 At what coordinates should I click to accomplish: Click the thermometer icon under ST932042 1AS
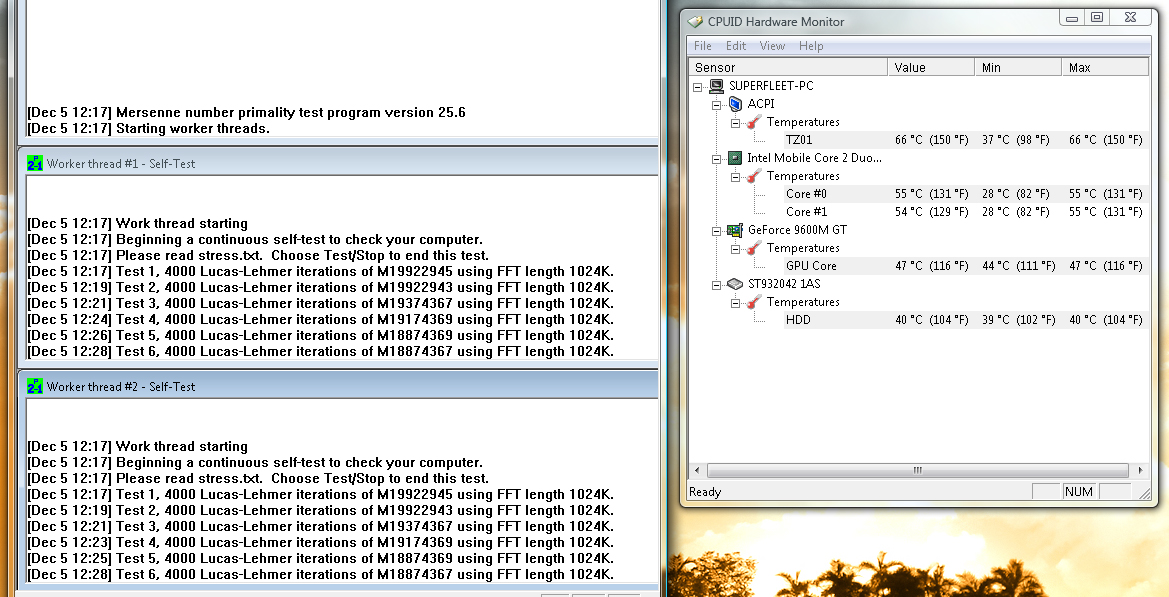coord(754,302)
